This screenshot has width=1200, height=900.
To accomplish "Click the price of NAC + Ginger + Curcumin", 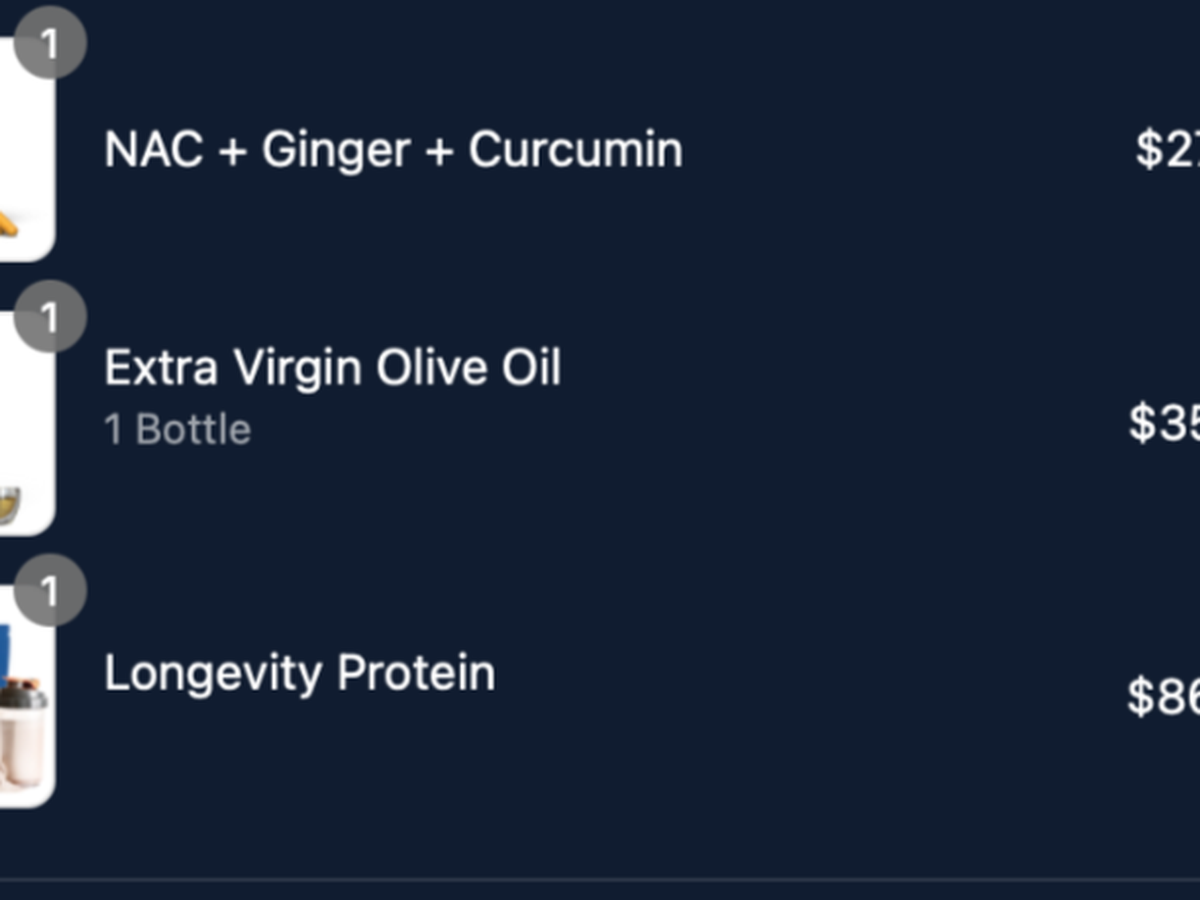I will [x=1167, y=150].
